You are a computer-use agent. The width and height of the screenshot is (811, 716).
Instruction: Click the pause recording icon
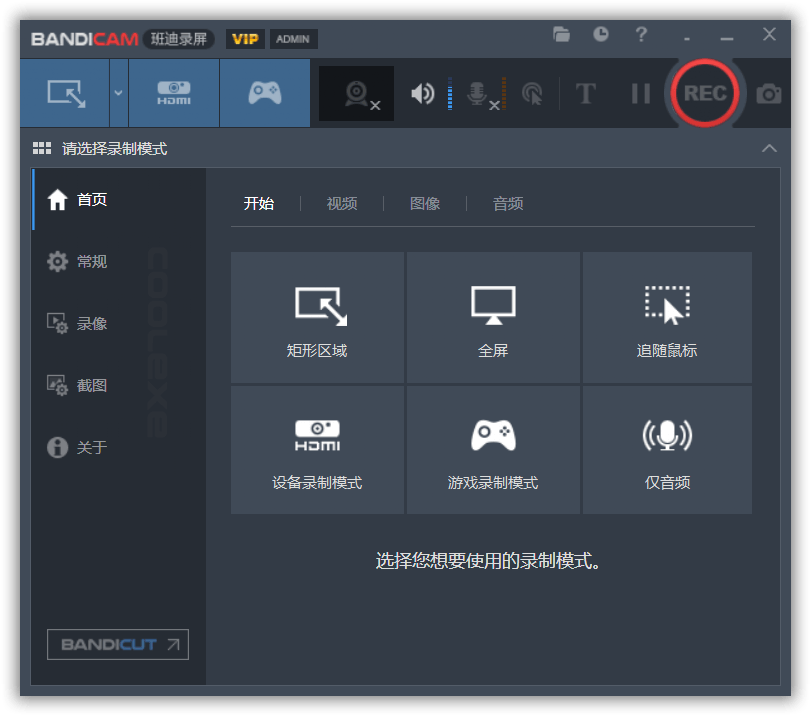pos(639,93)
